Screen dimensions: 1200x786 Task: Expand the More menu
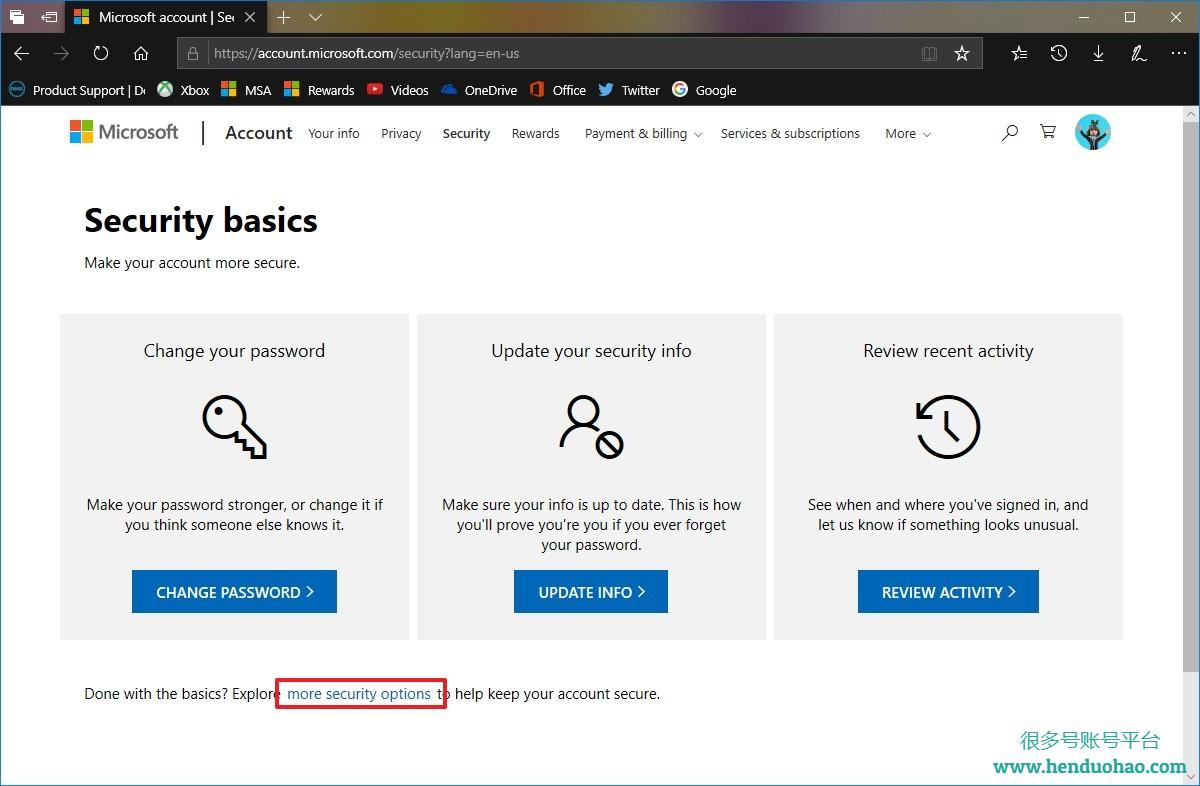[908, 133]
